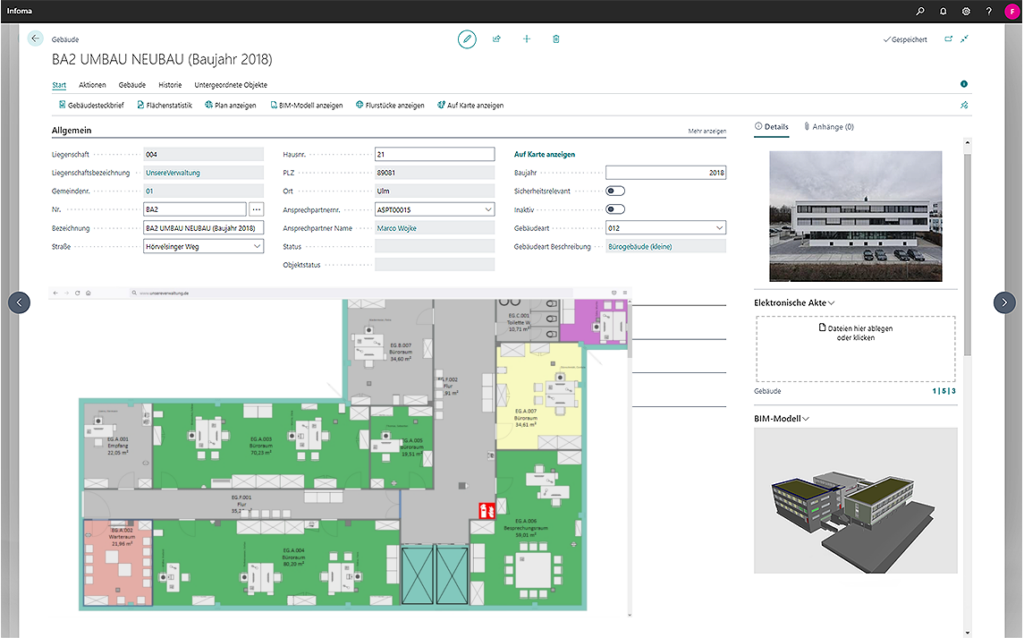The height and width of the screenshot is (638, 1024).
Task: Open the Straße dropdown
Action: [x=258, y=246]
